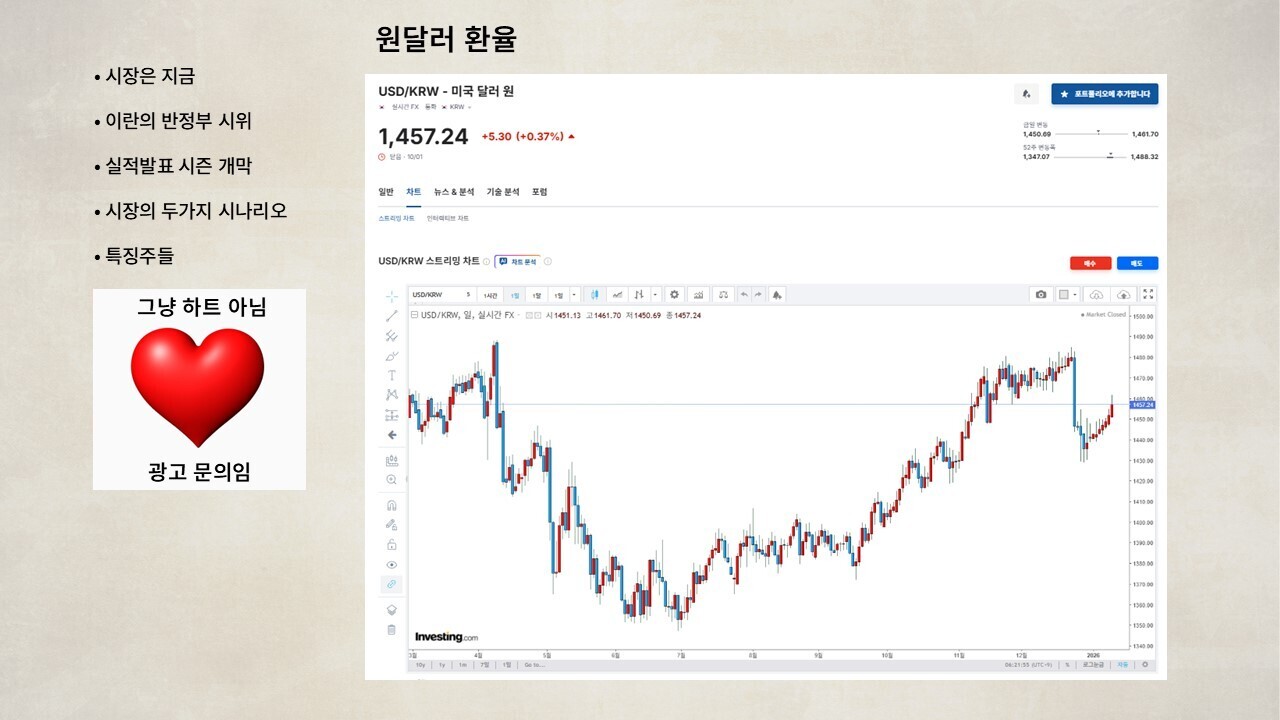Screen dimensions: 1280x720
Task: Take a chart snapshot with camera icon
Action: 1041,295
